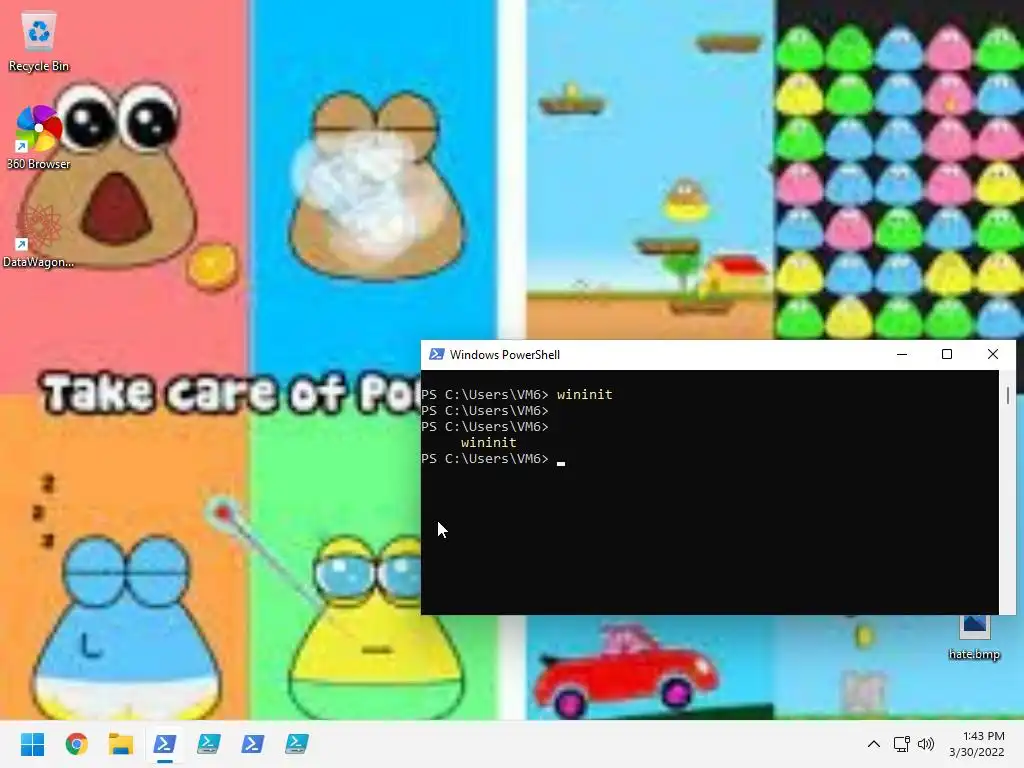
Task: Open the Windows Start menu
Action: point(33,744)
